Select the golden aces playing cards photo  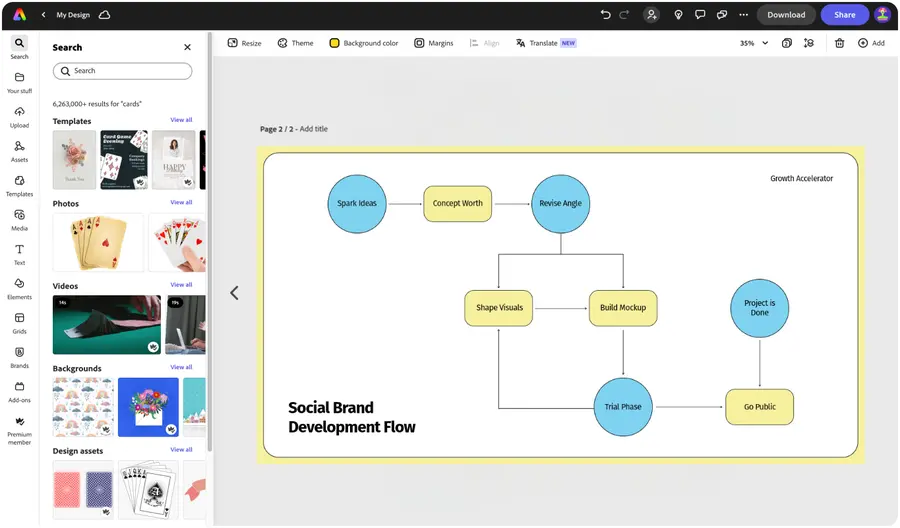[x=98, y=242]
